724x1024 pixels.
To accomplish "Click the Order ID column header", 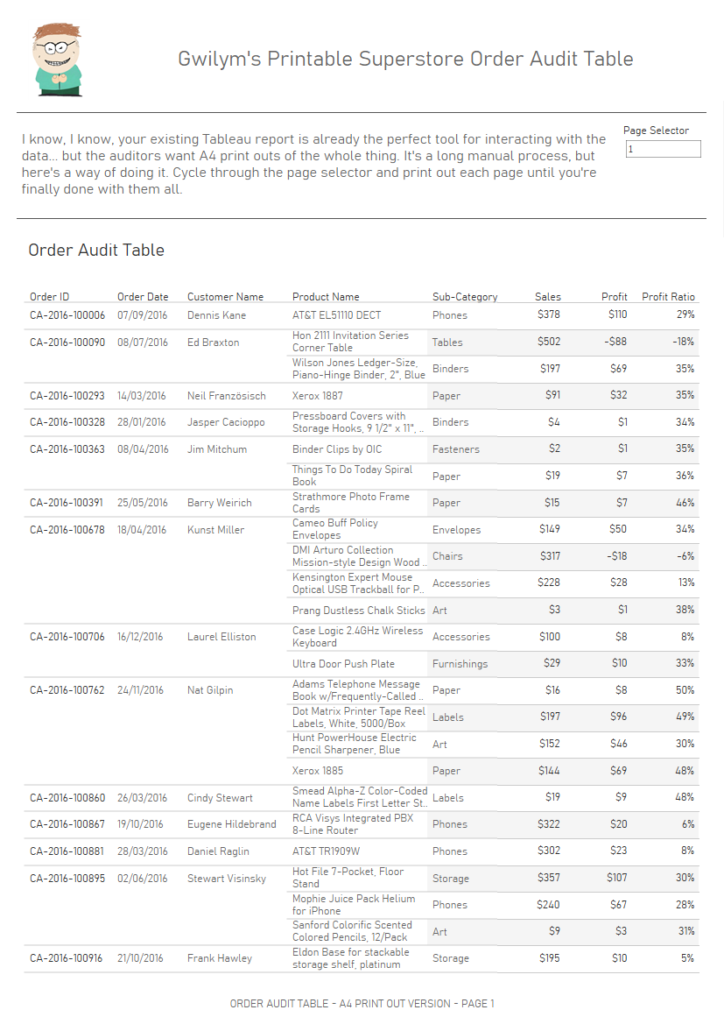I will point(49,296).
